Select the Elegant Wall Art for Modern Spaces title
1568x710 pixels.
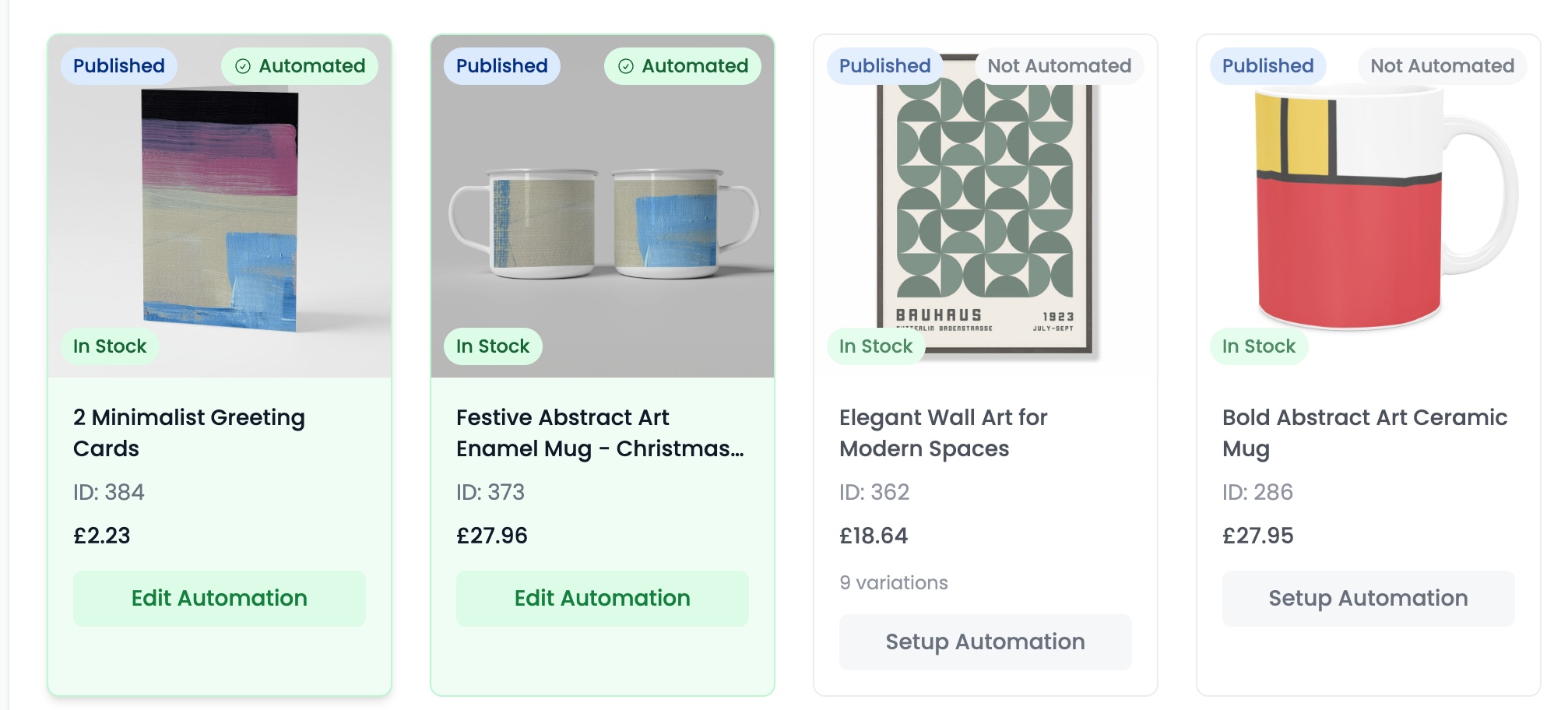[x=944, y=433]
